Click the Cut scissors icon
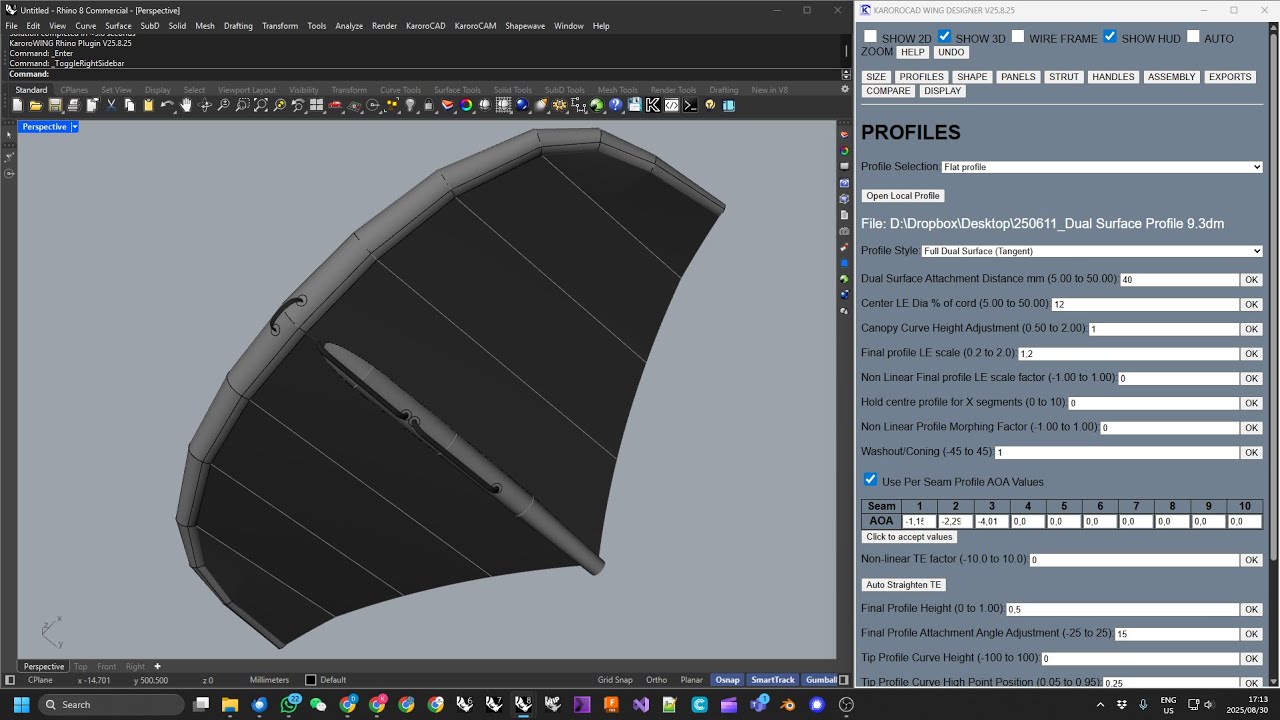This screenshot has width=1280, height=720. [x=111, y=105]
